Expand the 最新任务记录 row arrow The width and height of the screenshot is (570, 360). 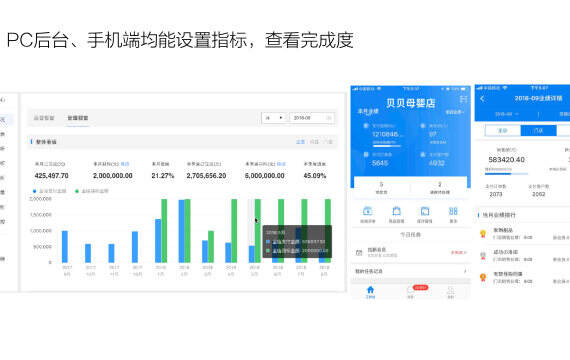coord(465,271)
